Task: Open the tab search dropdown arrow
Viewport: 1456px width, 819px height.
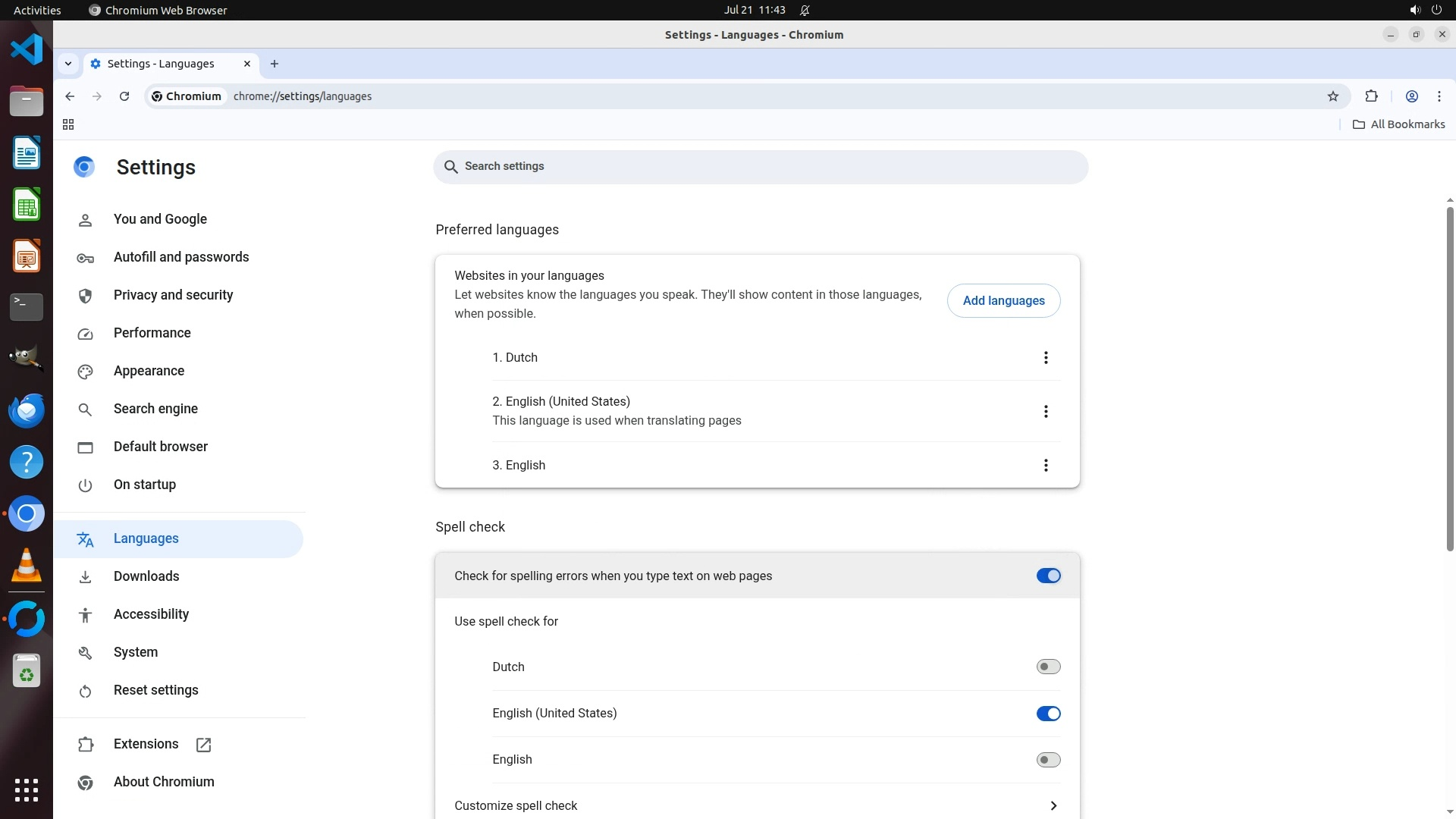Action: (x=68, y=64)
